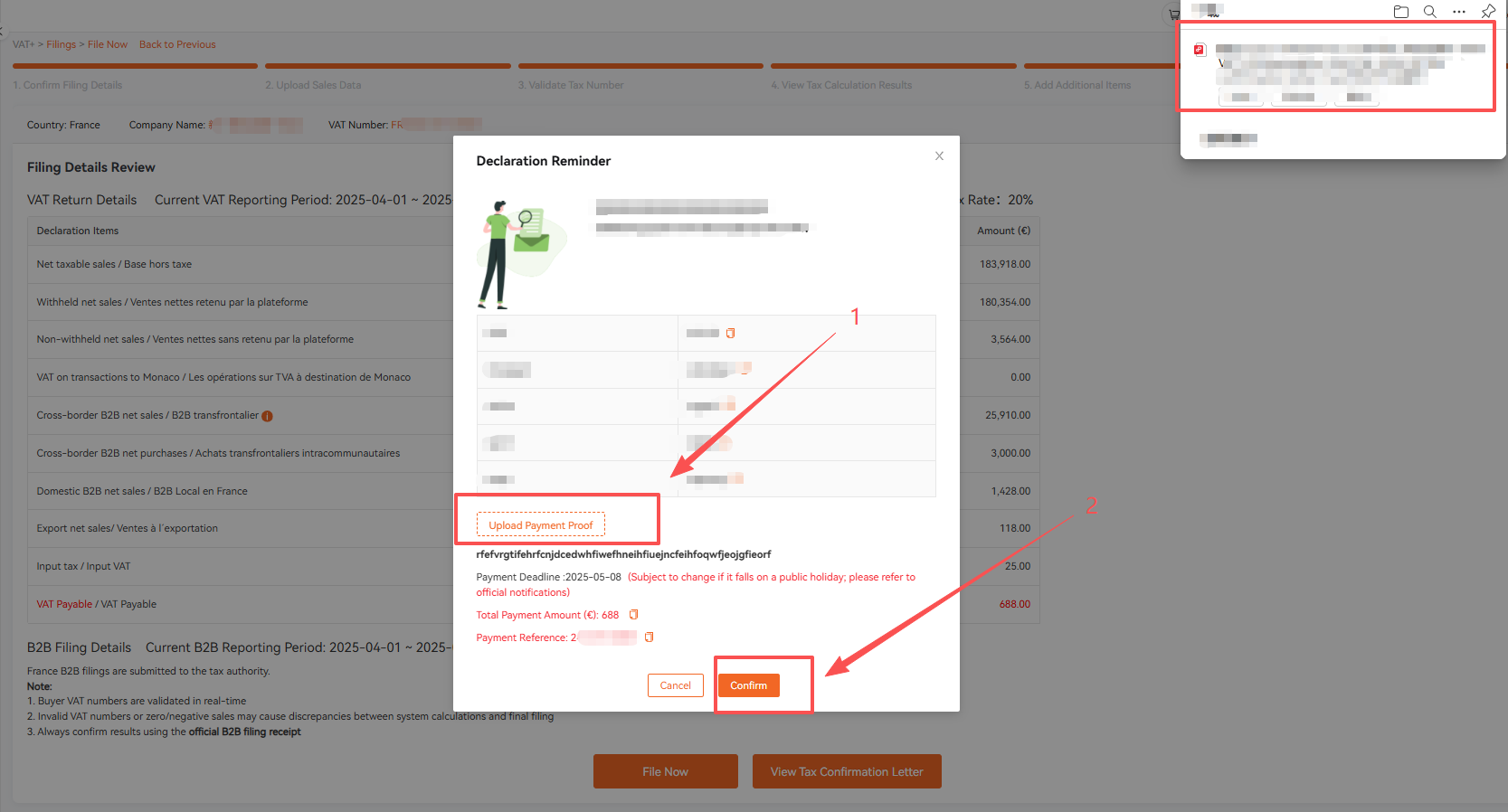Viewport: 1508px width, 812px height.
Task: Open View Tax Confirmation Letter
Action: [847, 771]
